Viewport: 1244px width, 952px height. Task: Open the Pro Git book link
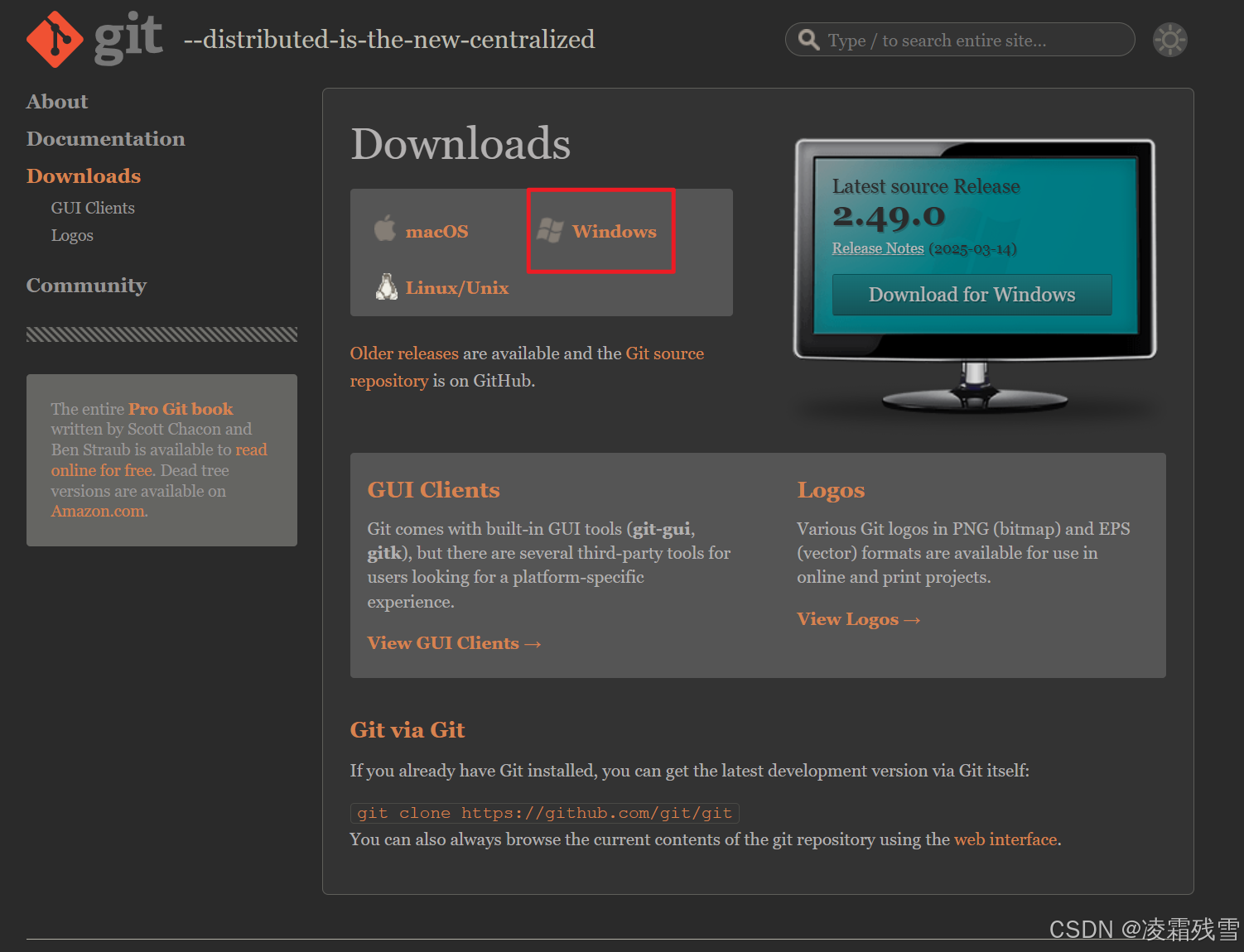(181, 409)
